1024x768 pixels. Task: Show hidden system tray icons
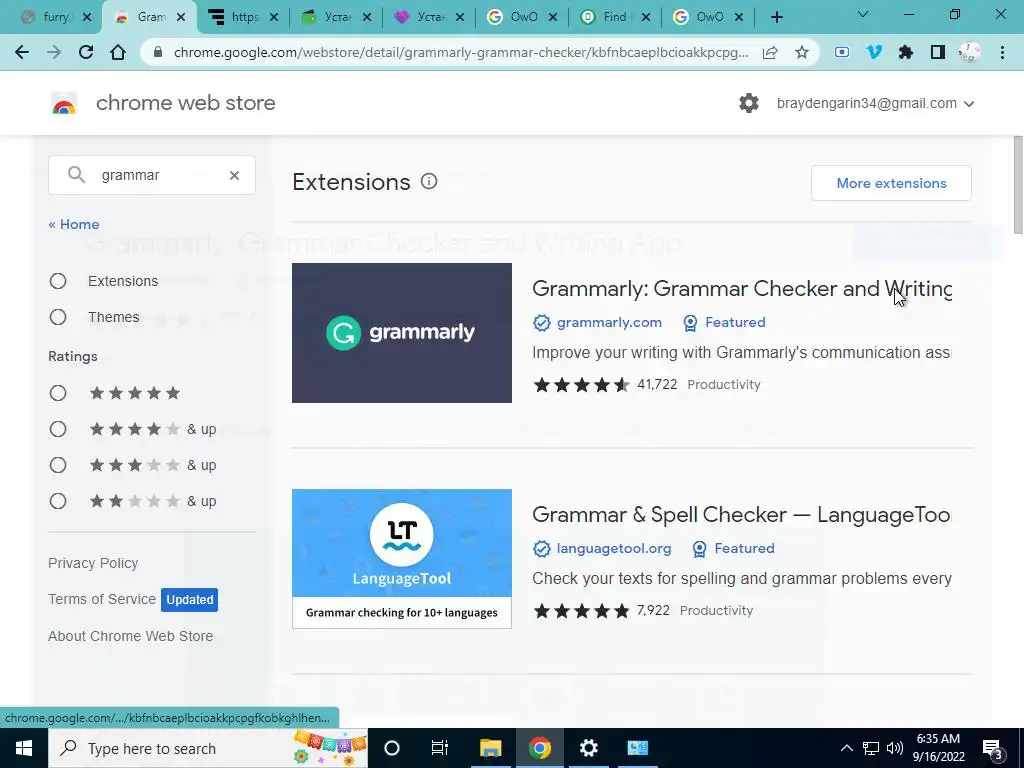point(846,748)
